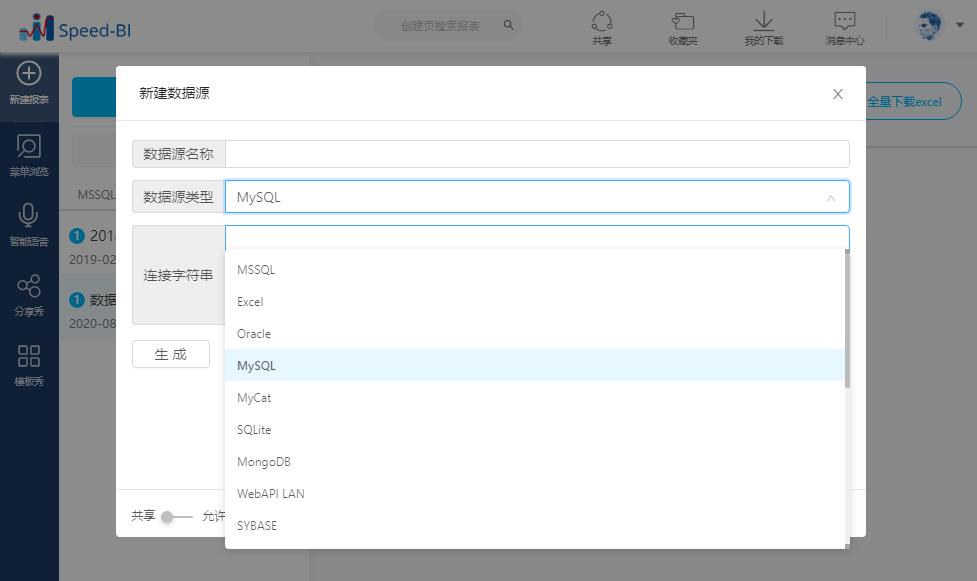This screenshot has height=581, width=977.
Task: Click the 共享 icon in top bar
Action: [x=601, y=22]
